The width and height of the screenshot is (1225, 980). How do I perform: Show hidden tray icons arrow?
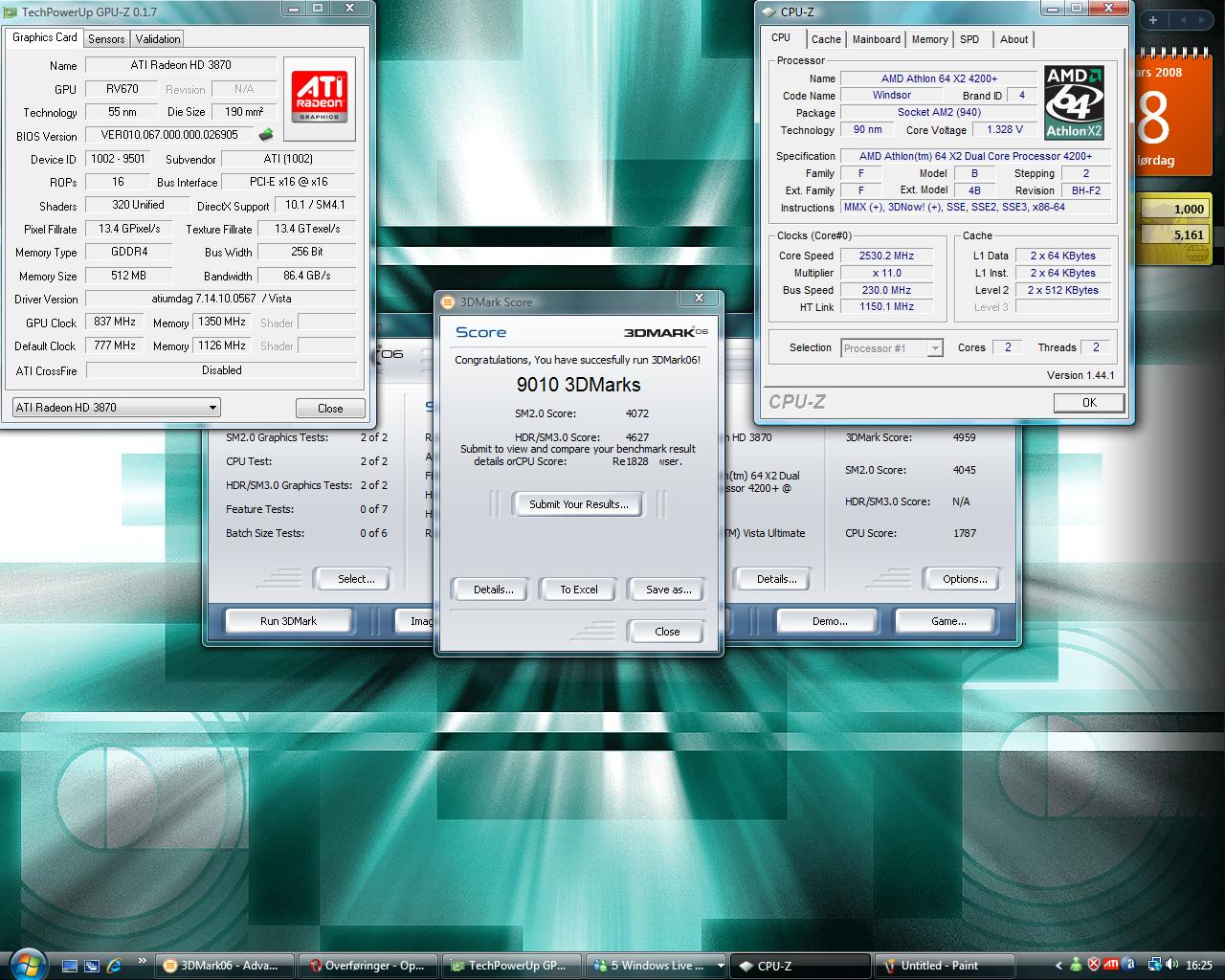click(x=1058, y=966)
